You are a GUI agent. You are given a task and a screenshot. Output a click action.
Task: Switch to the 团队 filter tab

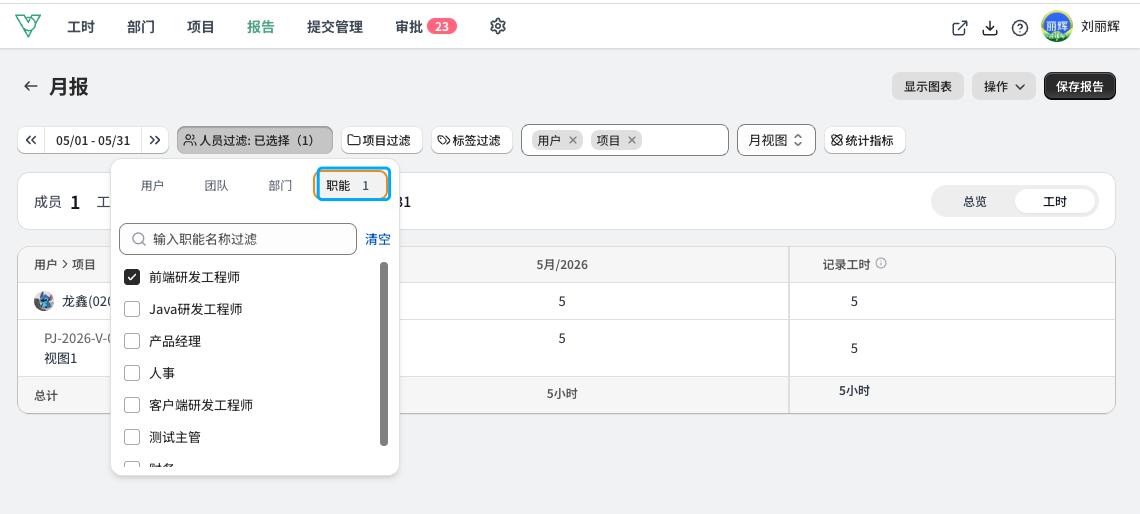216,185
